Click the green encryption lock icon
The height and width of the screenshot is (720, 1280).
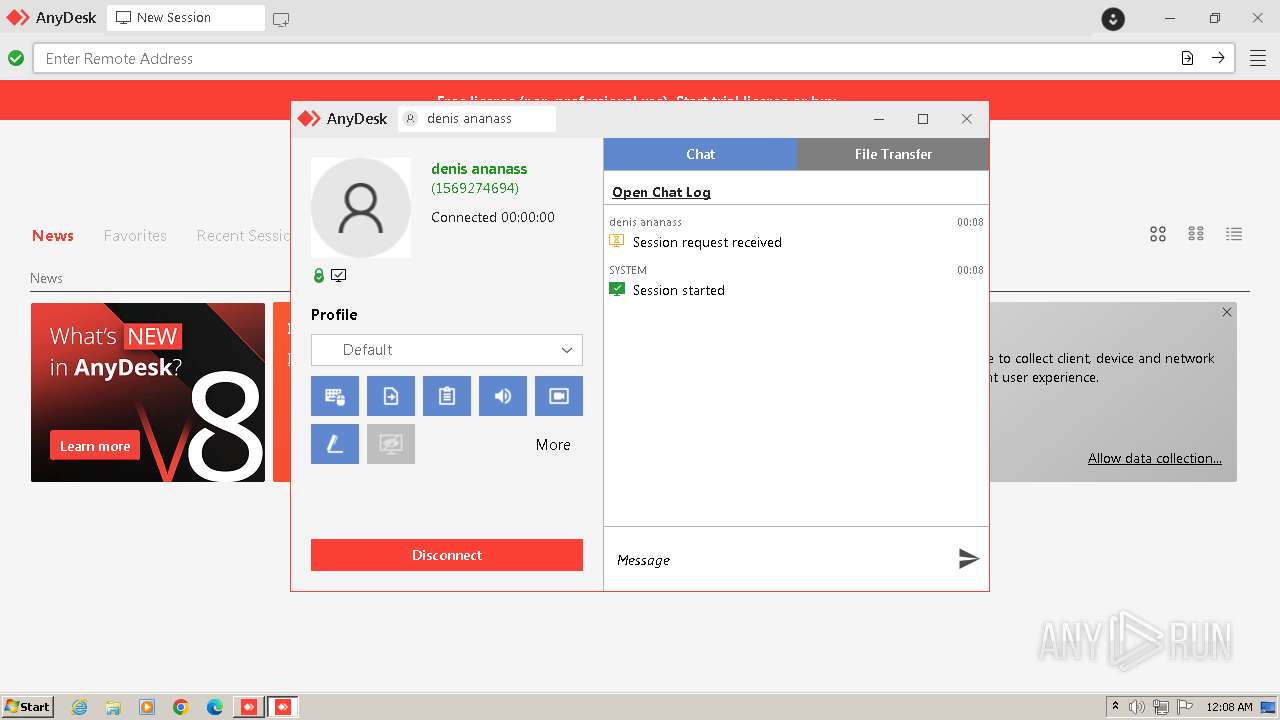(319, 276)
